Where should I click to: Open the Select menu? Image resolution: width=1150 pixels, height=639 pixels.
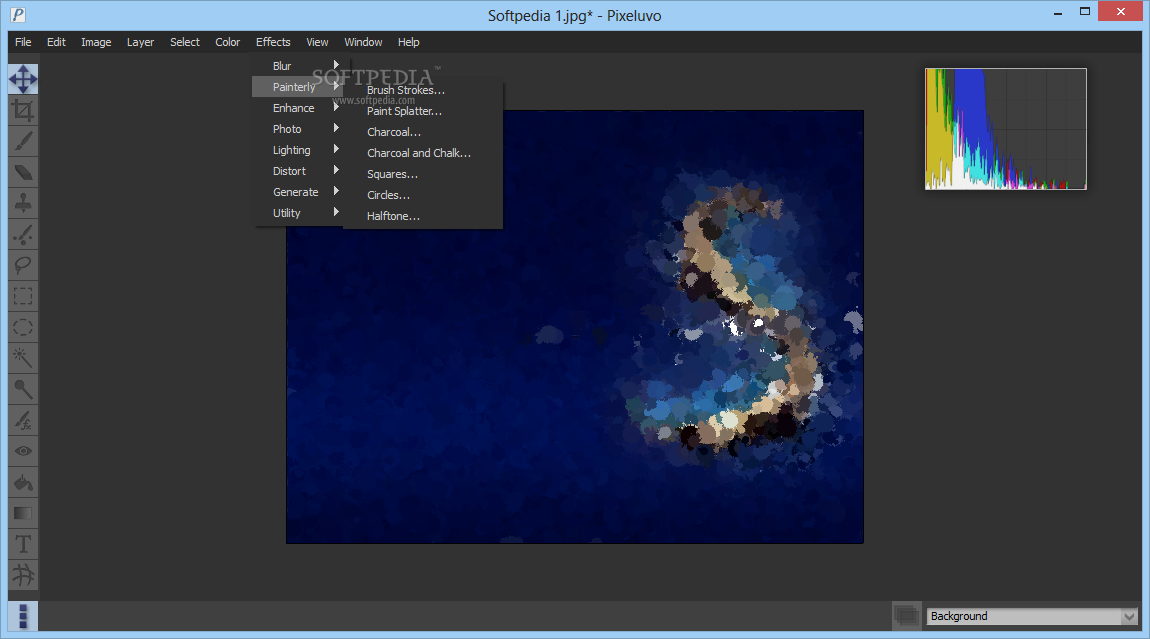coord(185,42)
